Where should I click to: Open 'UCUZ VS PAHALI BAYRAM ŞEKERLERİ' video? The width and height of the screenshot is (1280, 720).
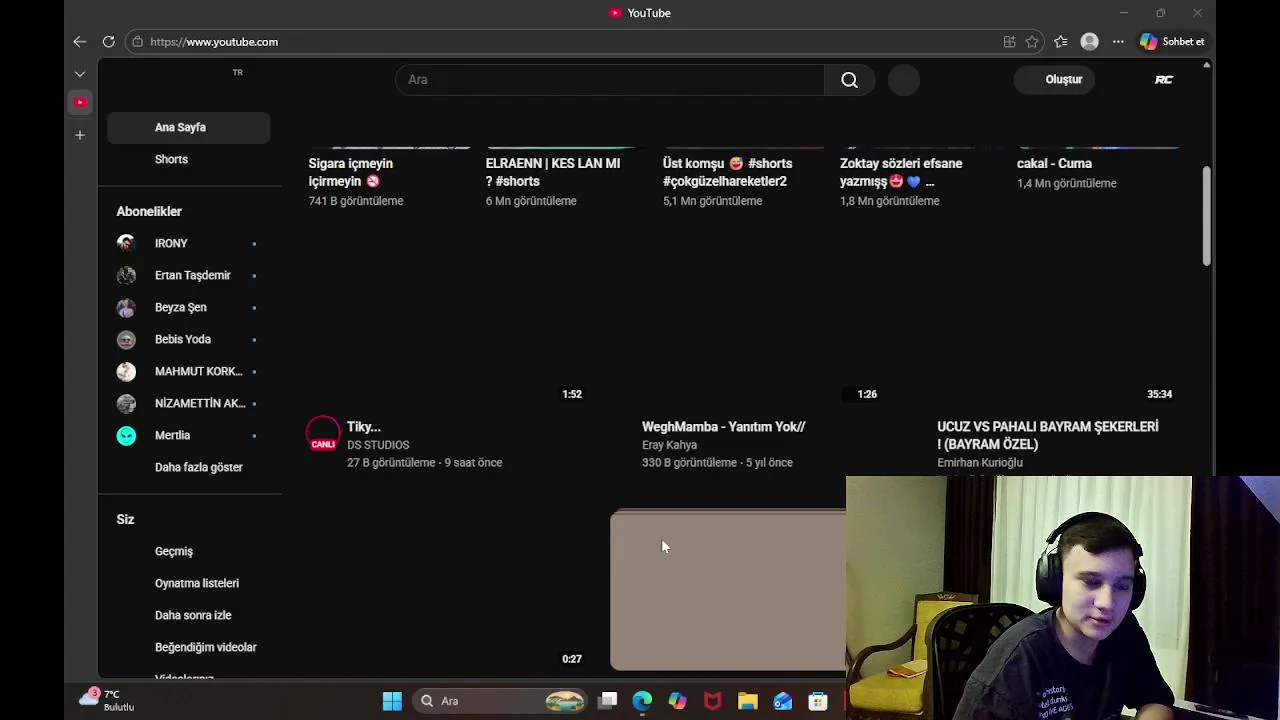1048,435
